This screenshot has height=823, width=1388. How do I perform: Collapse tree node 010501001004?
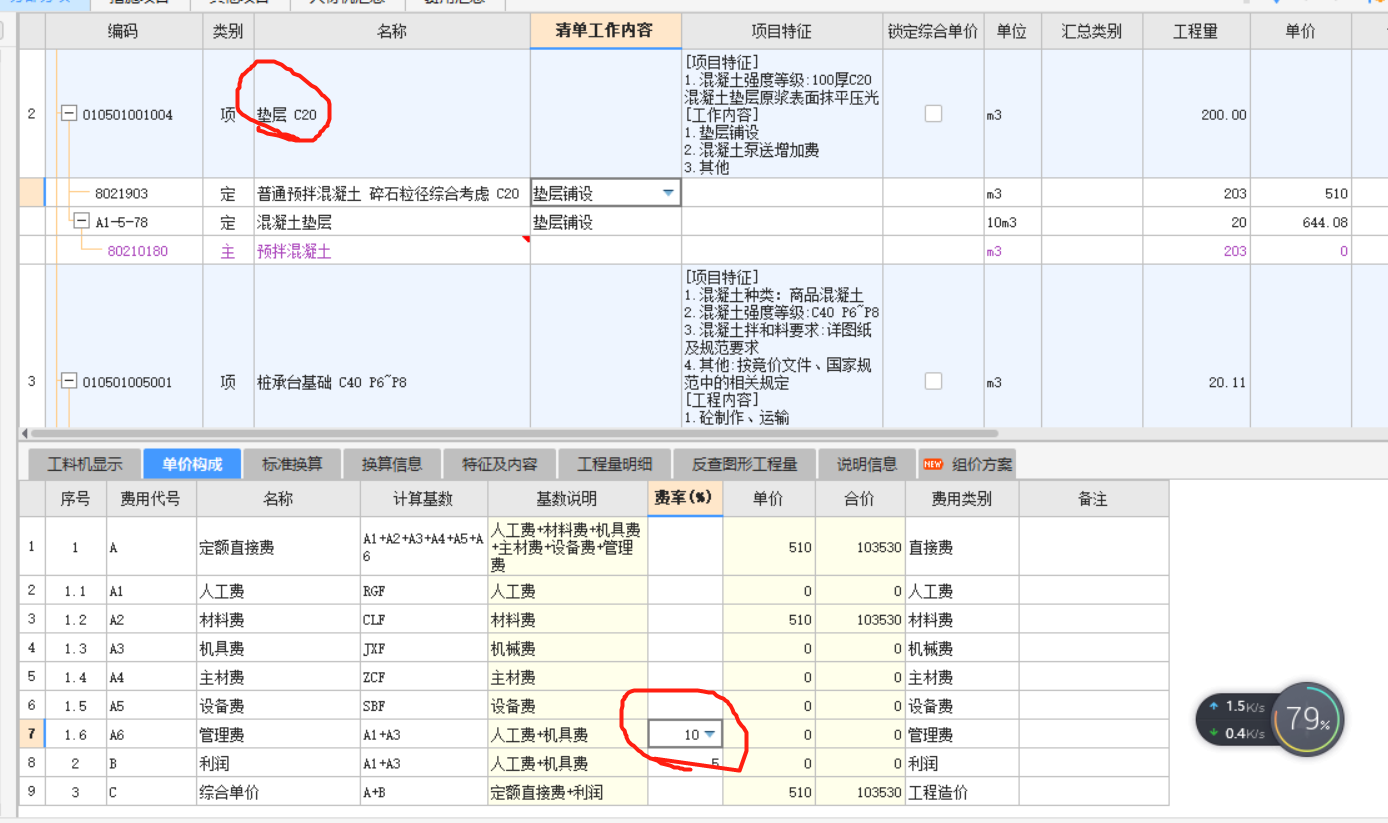click(x=69, y=114)
